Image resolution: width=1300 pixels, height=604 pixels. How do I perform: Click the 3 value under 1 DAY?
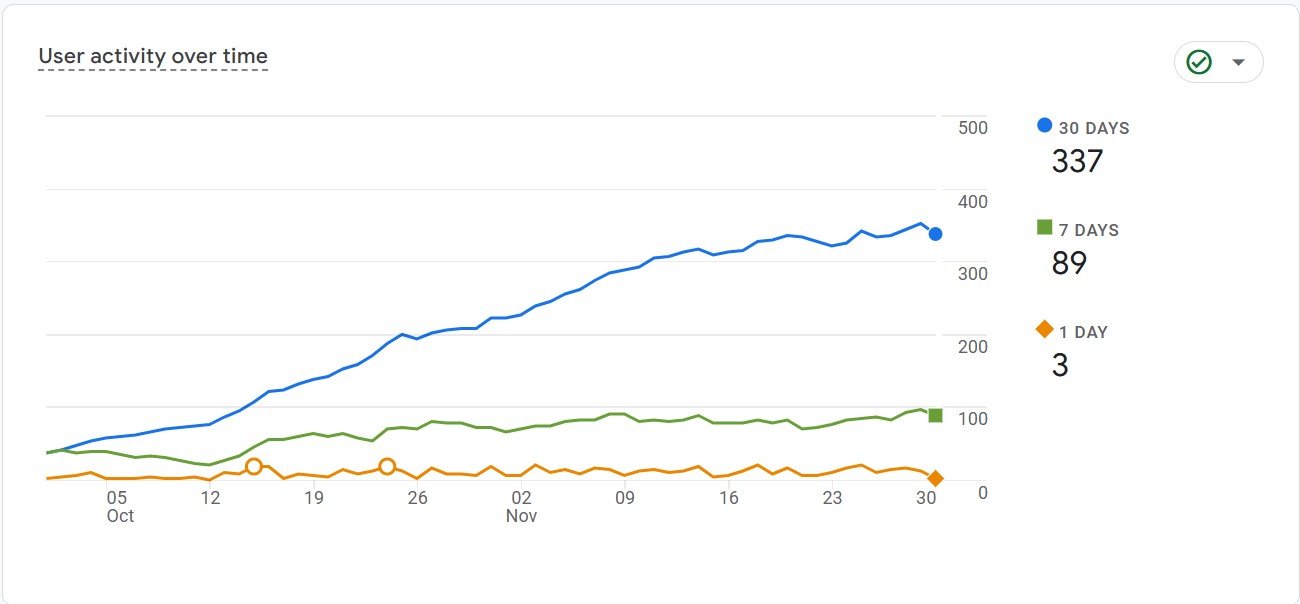(x=1062, y=365)
